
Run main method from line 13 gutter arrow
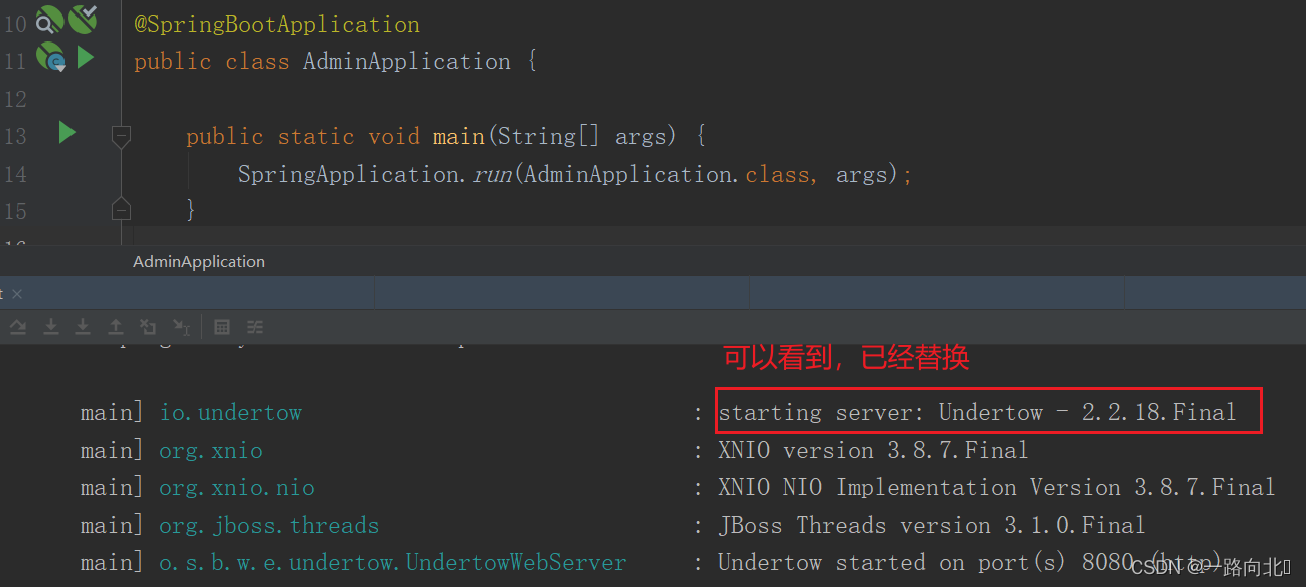(67, 132)
